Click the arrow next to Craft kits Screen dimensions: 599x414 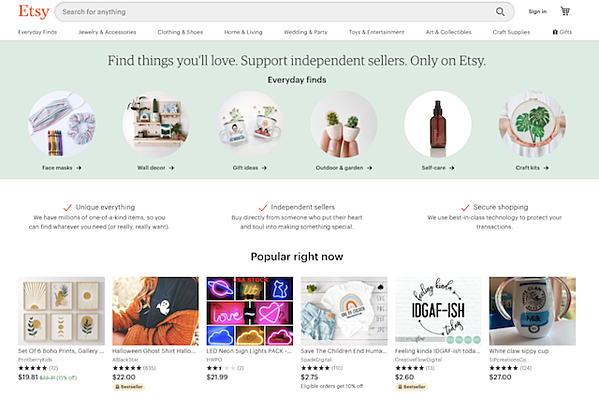pos(546,168)
